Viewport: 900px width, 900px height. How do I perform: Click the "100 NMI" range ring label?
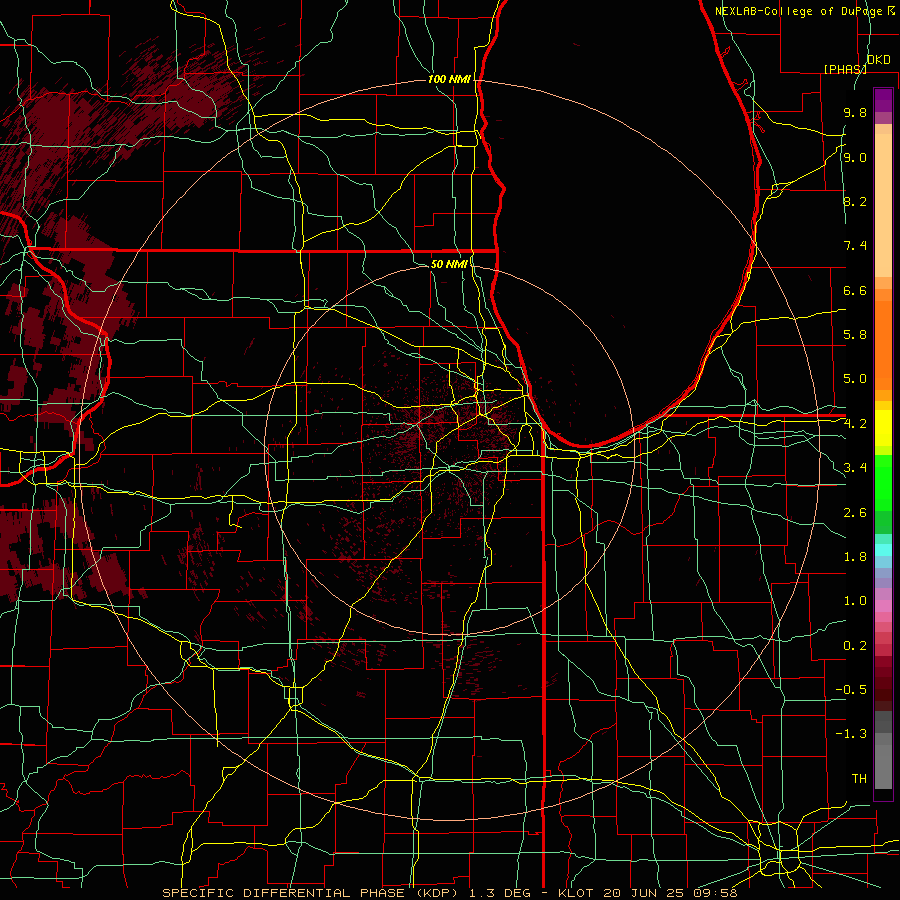point(449,79)
